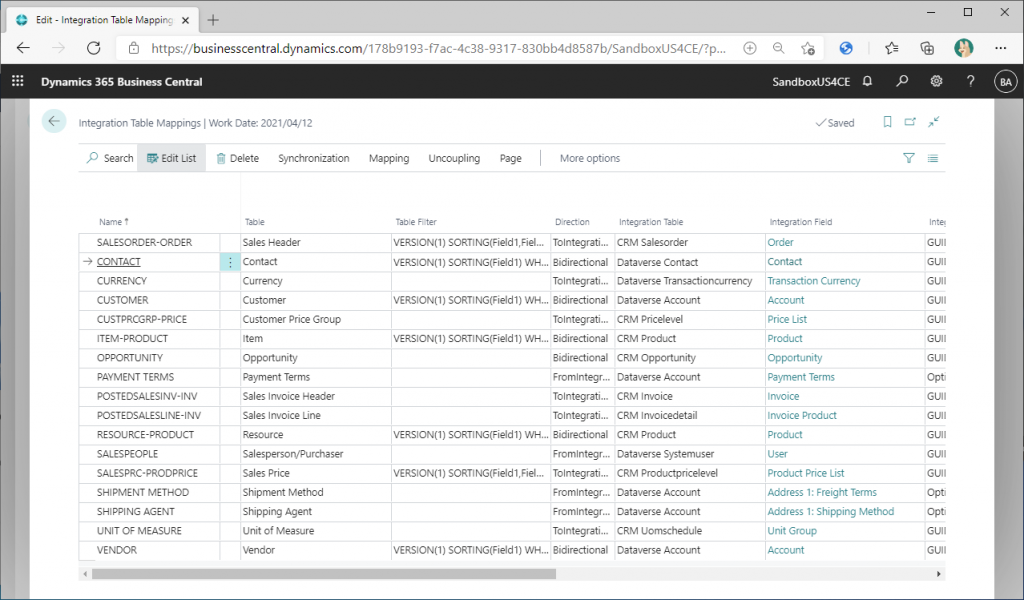1024x600 pixels.
Task: Open the Table Filter column header menu
Action: [415, 222]
